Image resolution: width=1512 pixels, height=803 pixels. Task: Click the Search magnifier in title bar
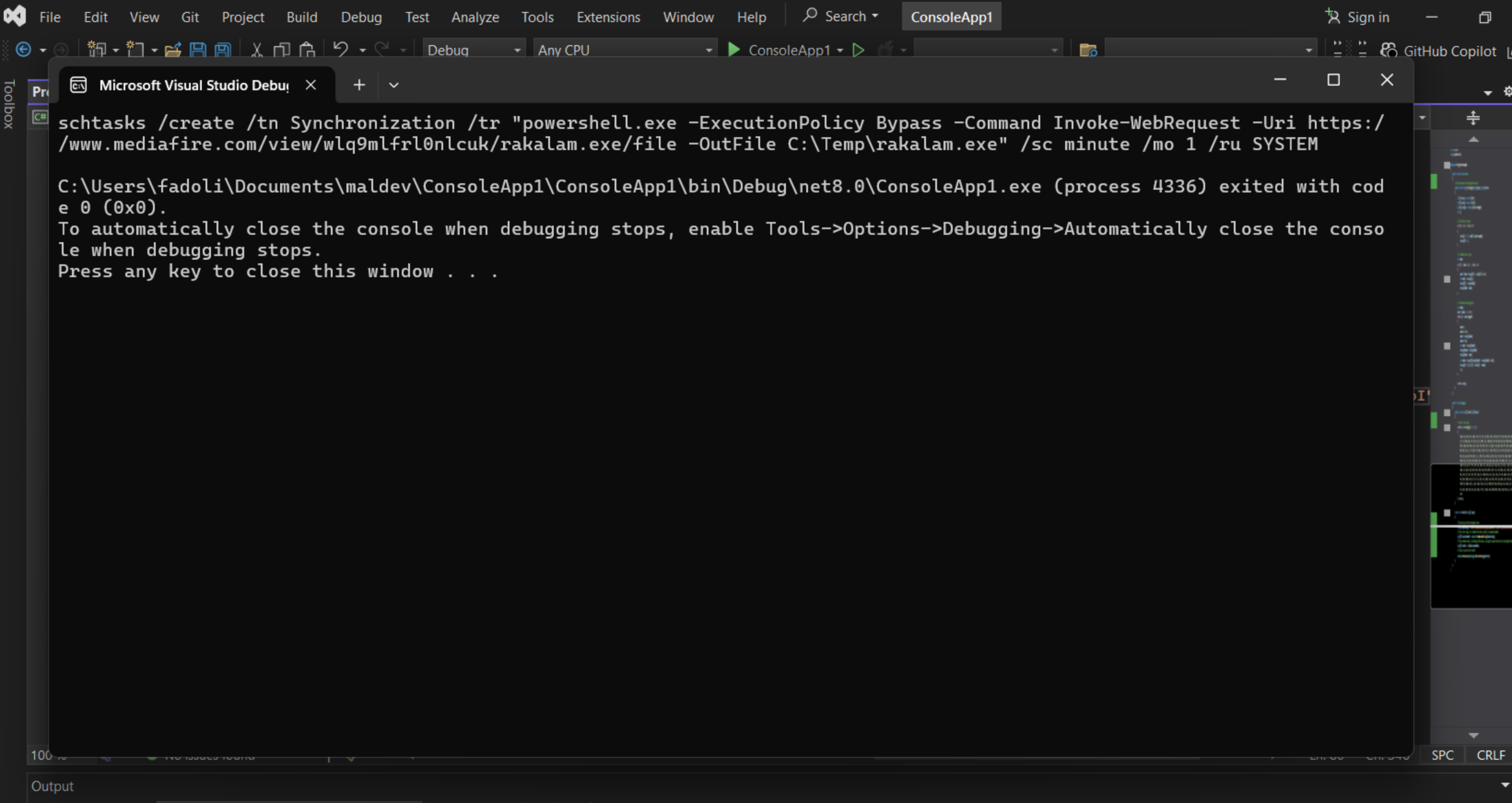coord(810,15)
